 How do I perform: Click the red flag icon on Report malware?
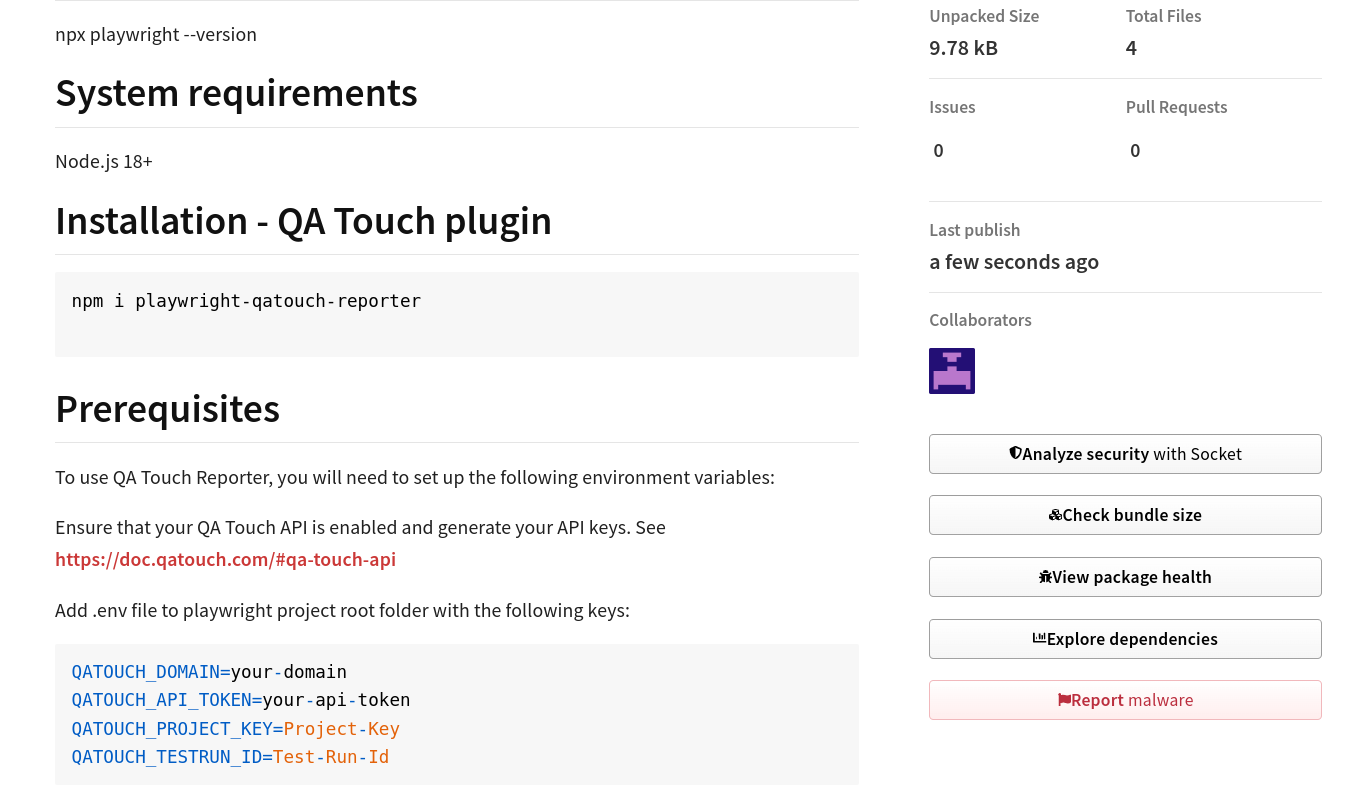click(1064, 700)
